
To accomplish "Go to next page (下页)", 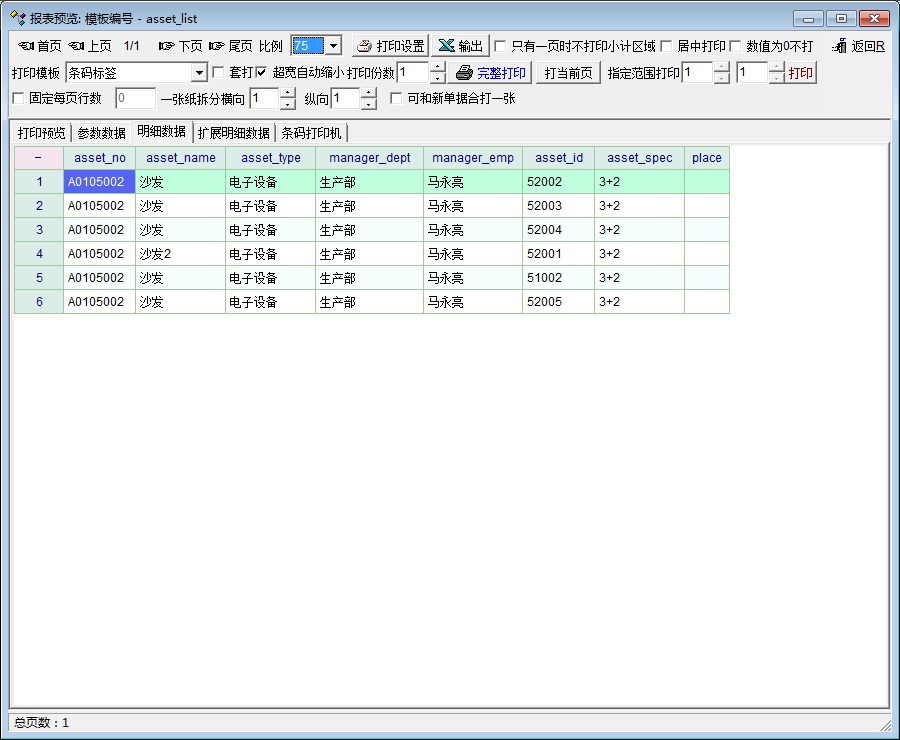I will (x=181, y=46).
